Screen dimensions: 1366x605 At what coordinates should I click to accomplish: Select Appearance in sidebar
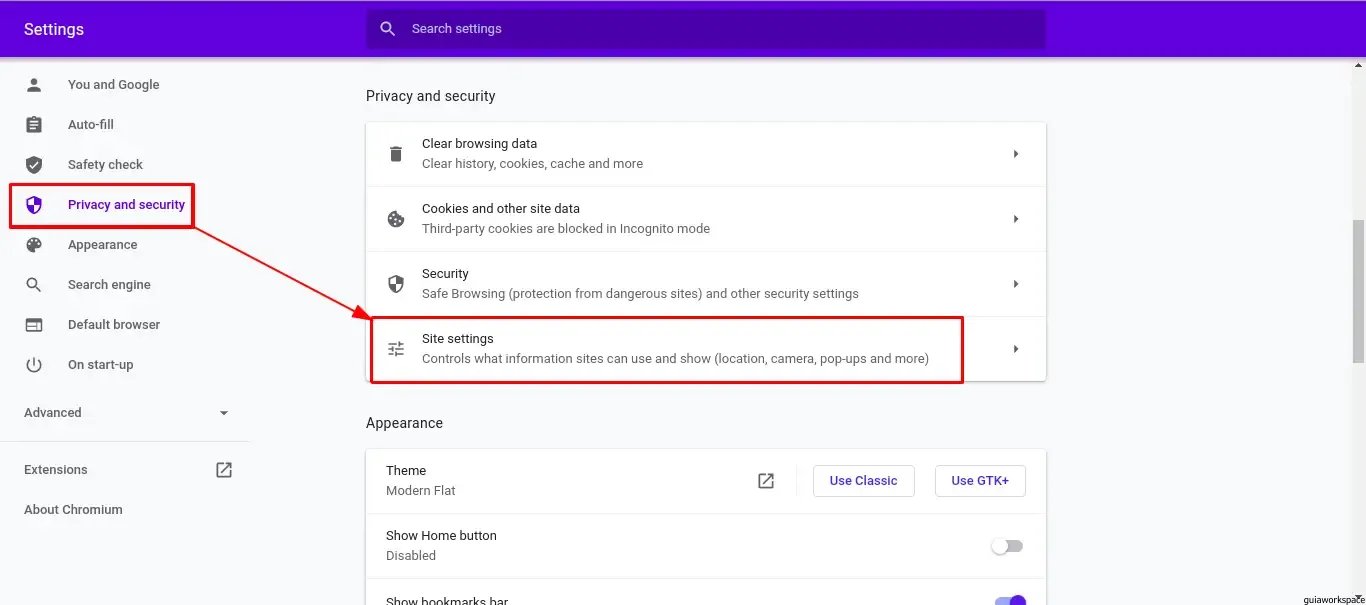tap(102, 245)
